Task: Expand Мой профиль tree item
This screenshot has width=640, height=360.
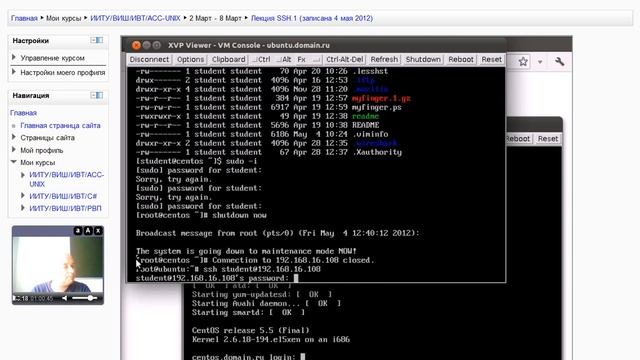Action: pos(14,150)
